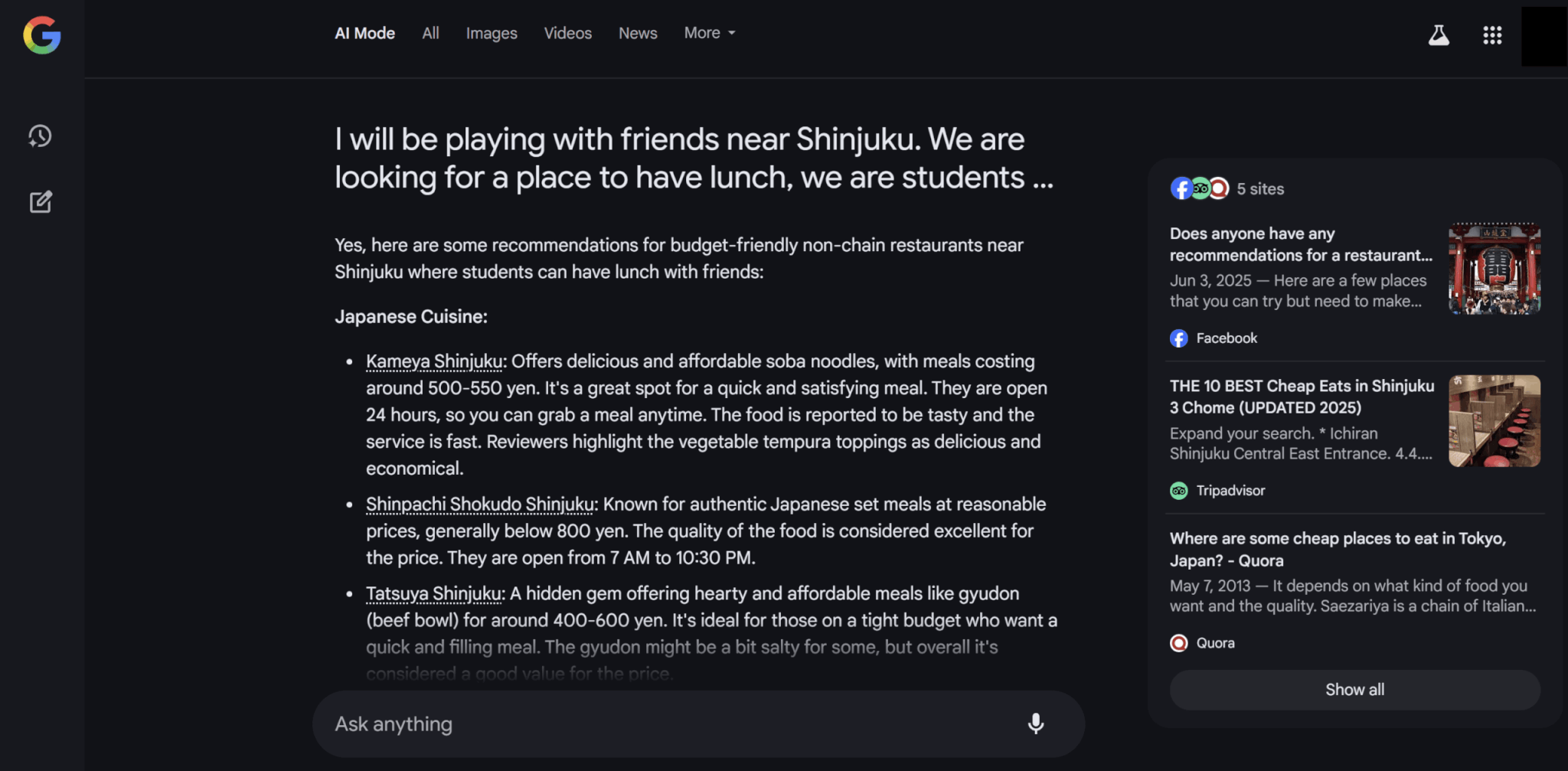This screenshot has height=771, width=1568.
Task: Click the Facebook source icon
Action: coord(1179,338)
